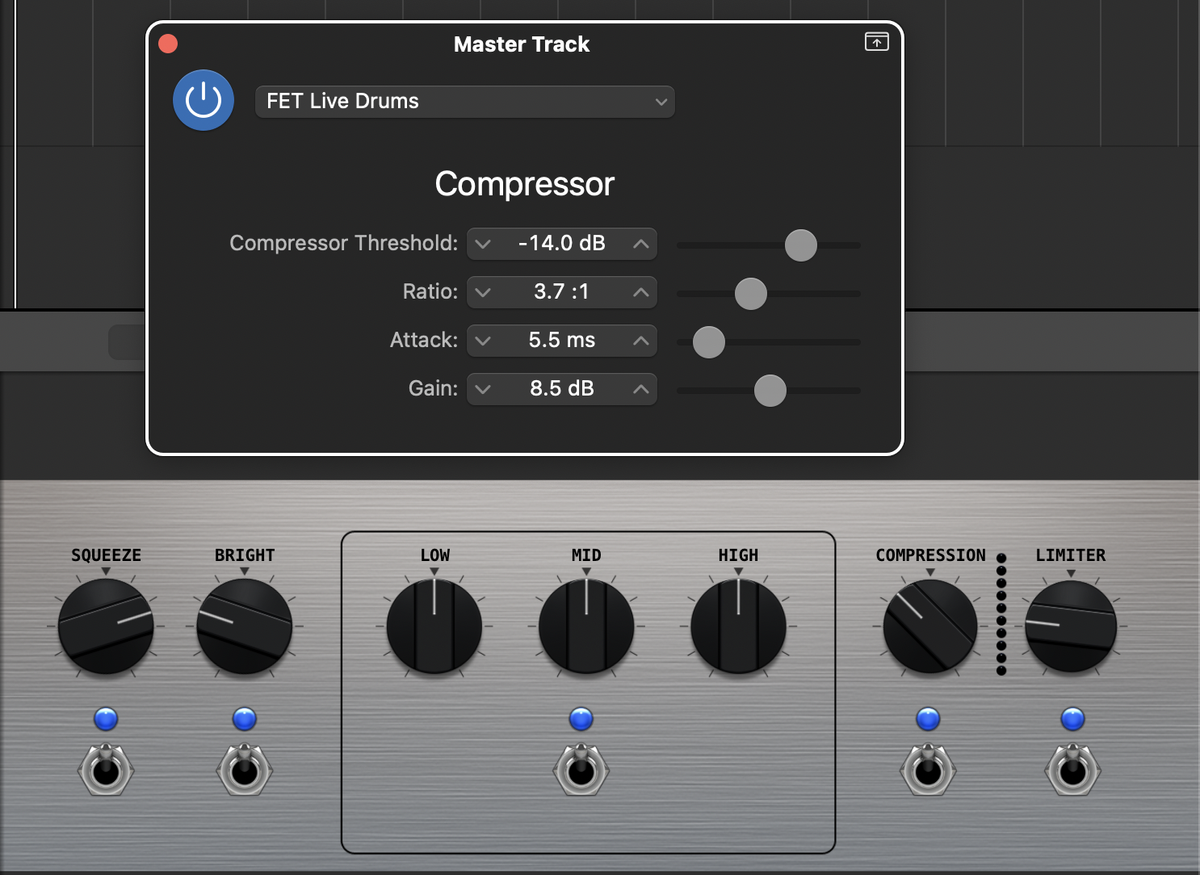Screen dimensions: 1200x875
Task: Click the up chevron to raise Compressor Threshold
Action: click(x=640, y=243)
